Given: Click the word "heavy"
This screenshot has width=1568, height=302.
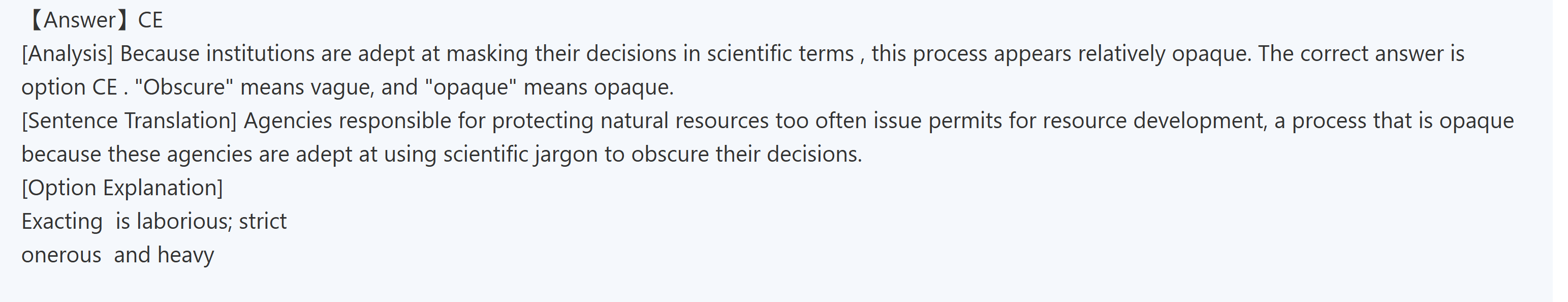Looking at the screenshot, I should (x=185, y=255).
